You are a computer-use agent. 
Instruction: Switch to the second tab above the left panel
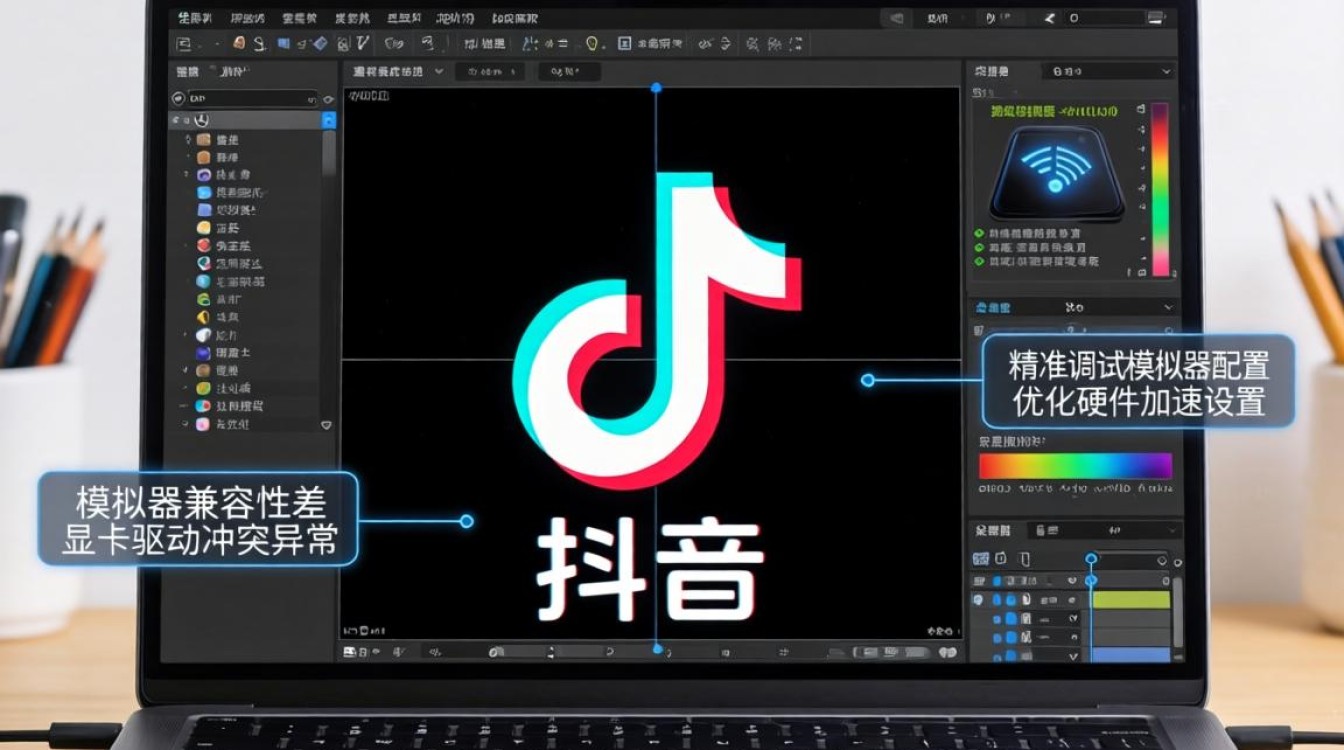(232, 71)
